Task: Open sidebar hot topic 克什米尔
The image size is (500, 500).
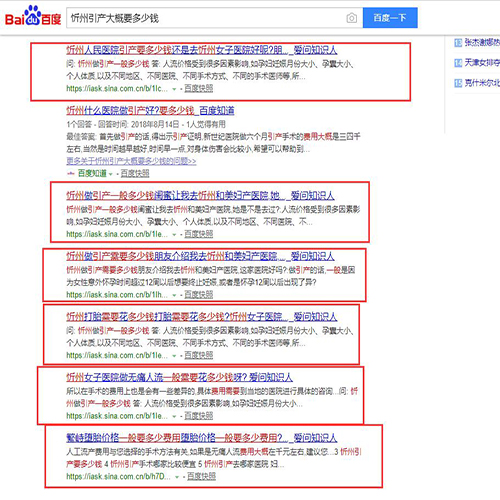Action: [x=482, y=83]
